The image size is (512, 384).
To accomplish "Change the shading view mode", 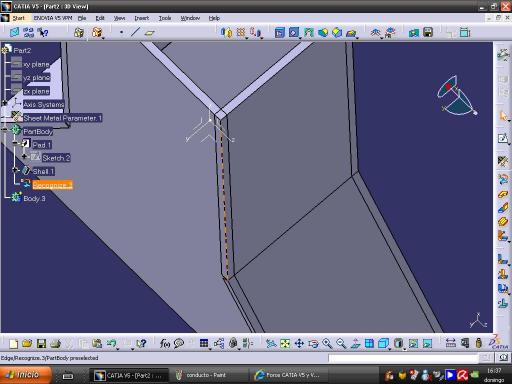I will pyautogui.click(x=398, y=343).
